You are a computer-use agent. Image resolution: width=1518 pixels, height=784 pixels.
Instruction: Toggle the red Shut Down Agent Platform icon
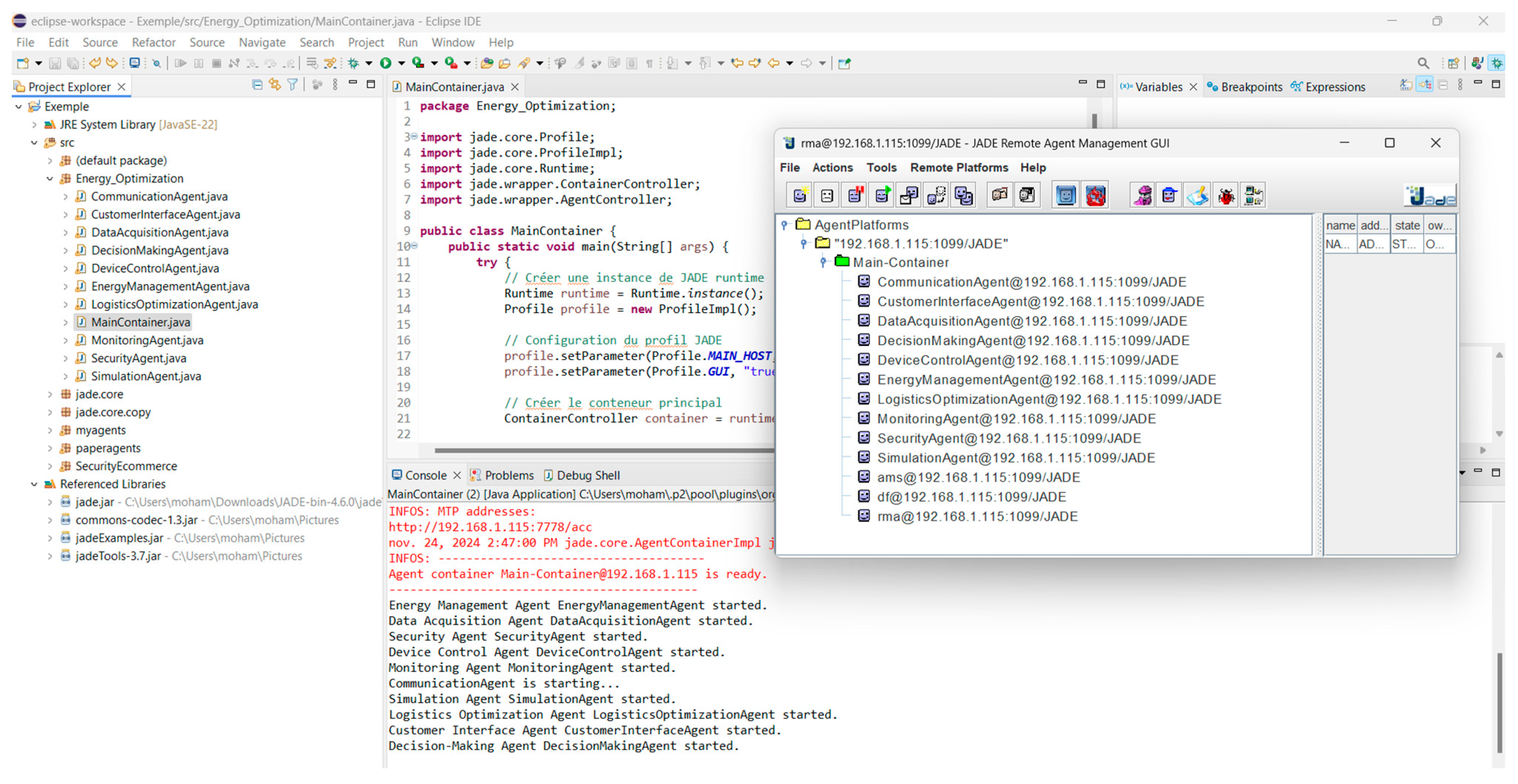coord(1095,196)
